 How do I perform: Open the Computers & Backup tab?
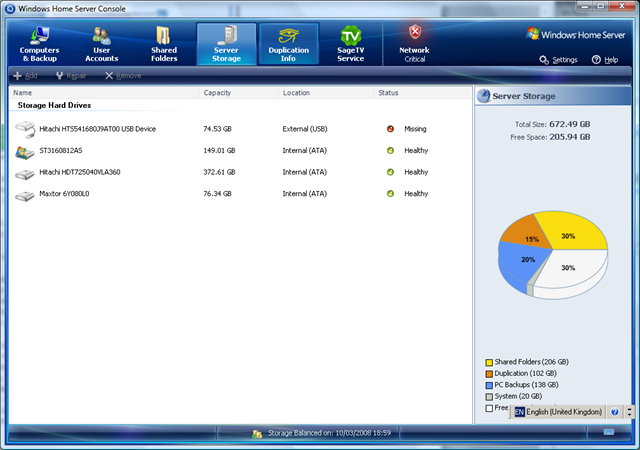coord(40,46)
